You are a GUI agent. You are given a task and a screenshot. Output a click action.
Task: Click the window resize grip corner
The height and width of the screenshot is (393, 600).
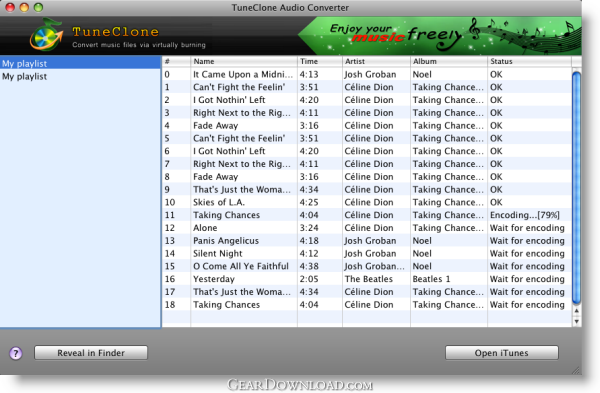pyautogui.click(x=576, y=370)
